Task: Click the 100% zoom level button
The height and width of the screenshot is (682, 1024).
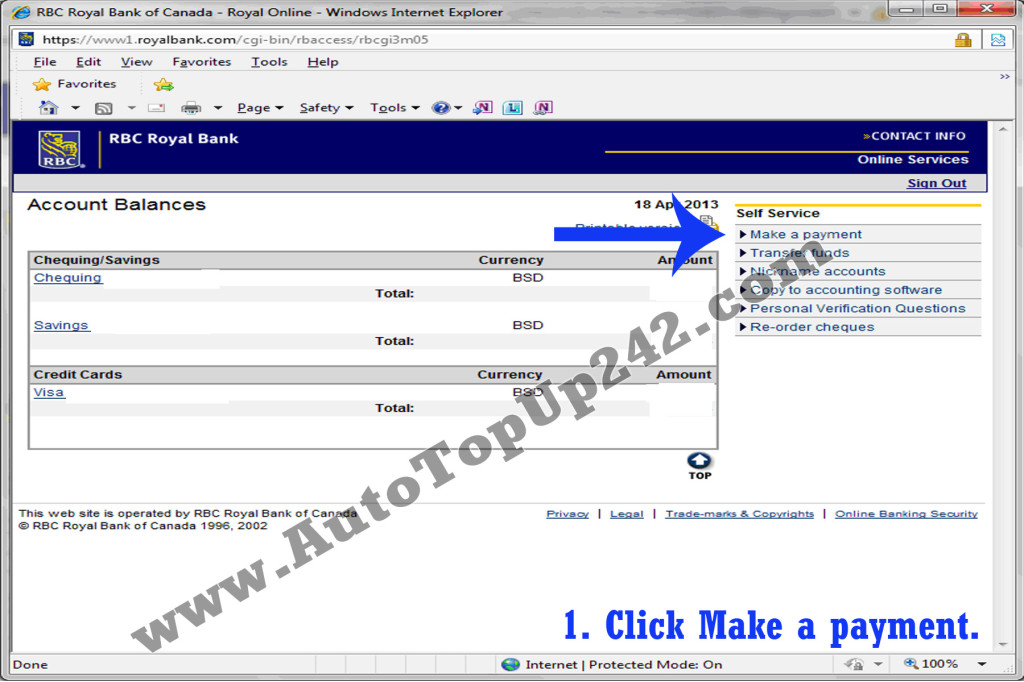Action: 931,664
